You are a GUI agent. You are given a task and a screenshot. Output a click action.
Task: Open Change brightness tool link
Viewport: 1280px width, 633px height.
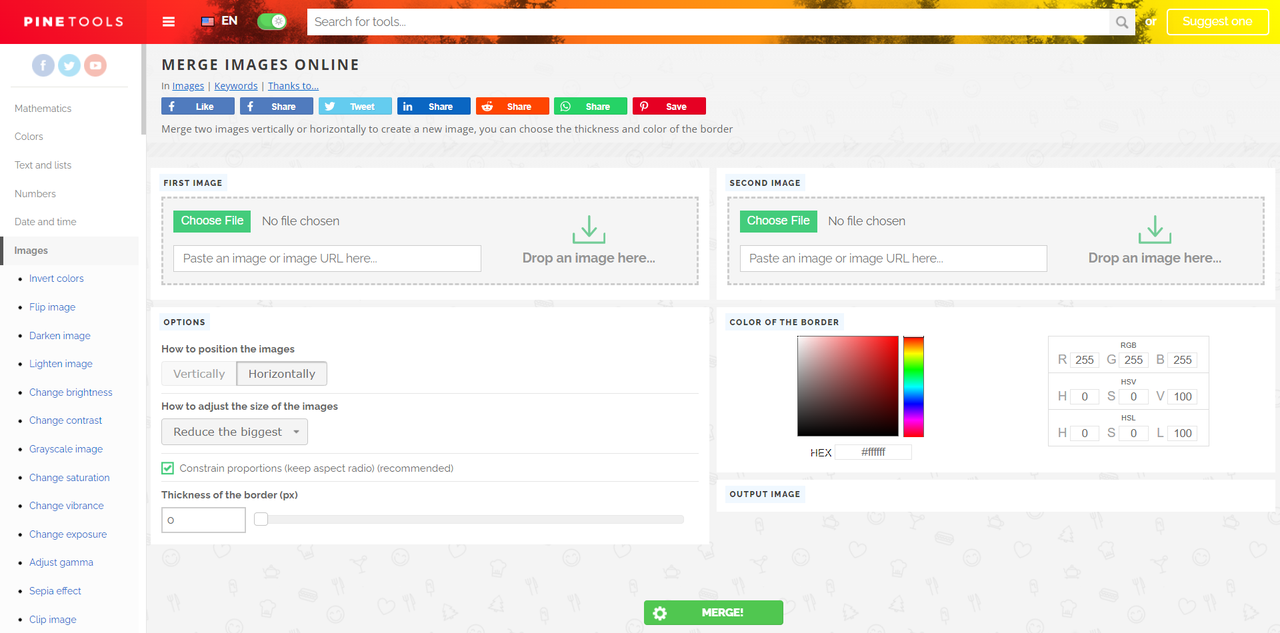coord(71,393)
